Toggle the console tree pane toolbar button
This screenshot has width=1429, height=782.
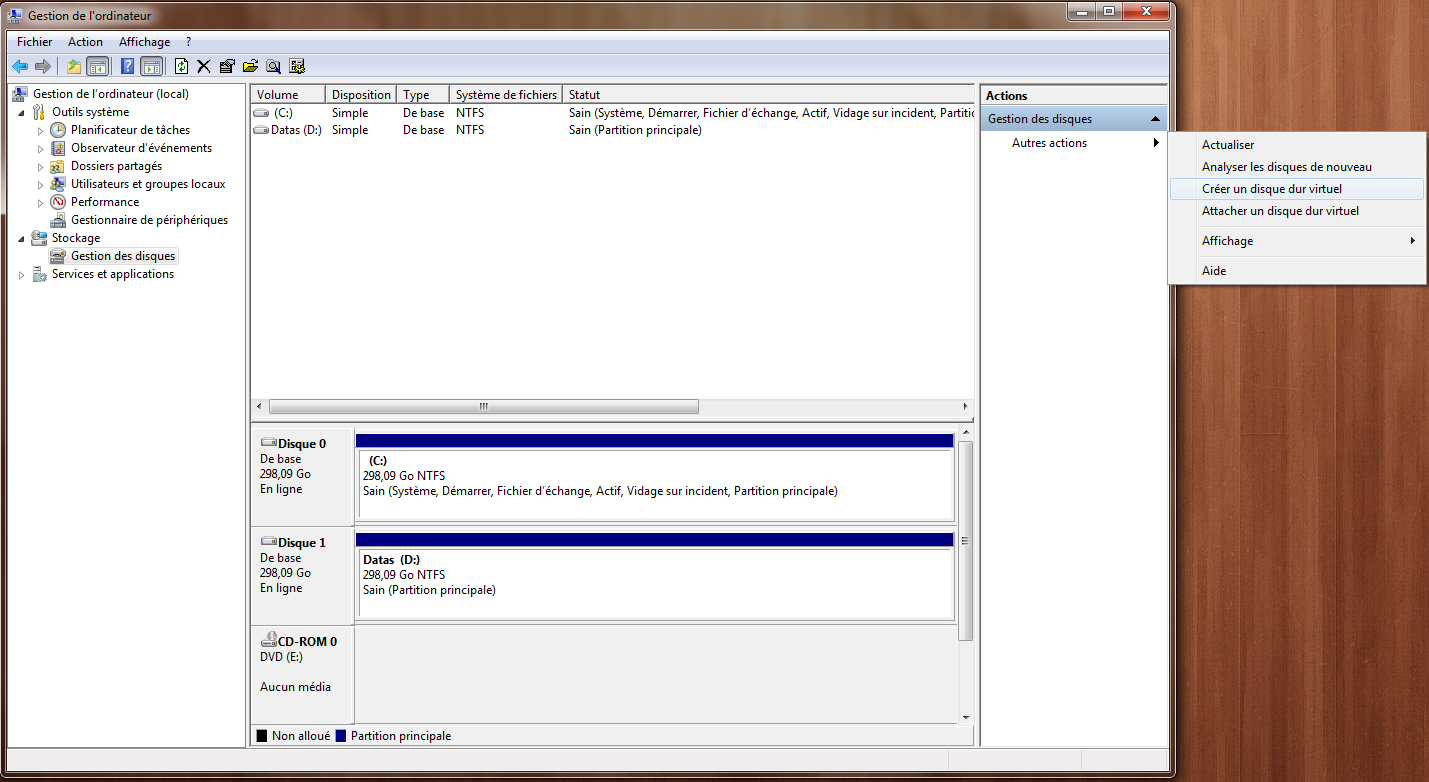pos(98,66)
